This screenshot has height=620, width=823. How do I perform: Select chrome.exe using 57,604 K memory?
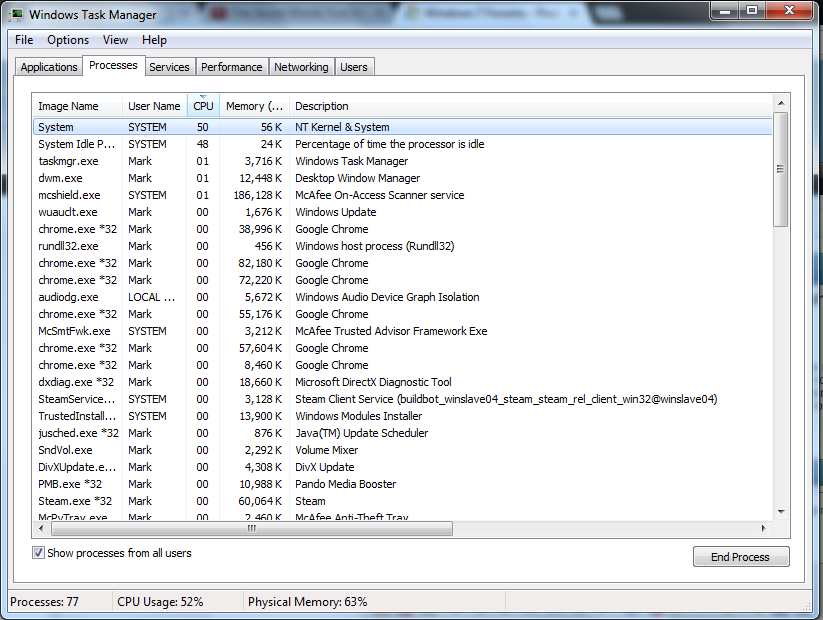(x=403, y=348)
